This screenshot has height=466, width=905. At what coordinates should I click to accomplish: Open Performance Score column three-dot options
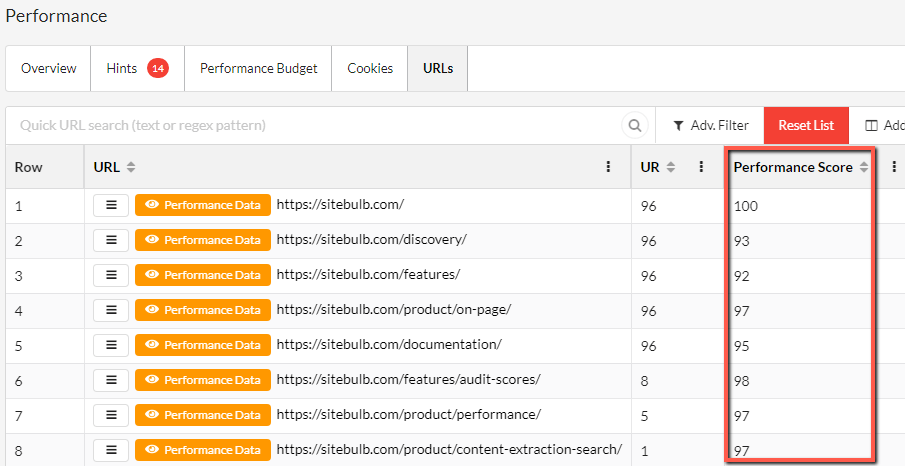click(894, 167)
